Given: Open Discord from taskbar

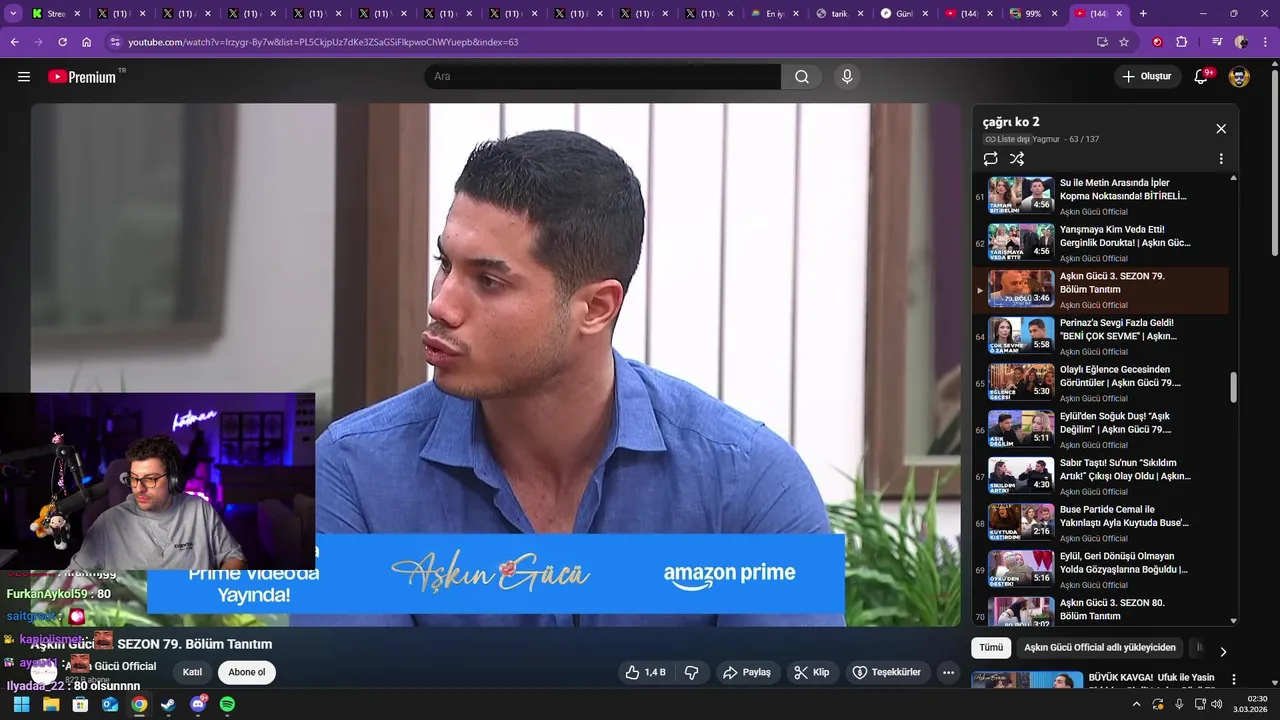Looking at the screenshot, I should (198, 704).
